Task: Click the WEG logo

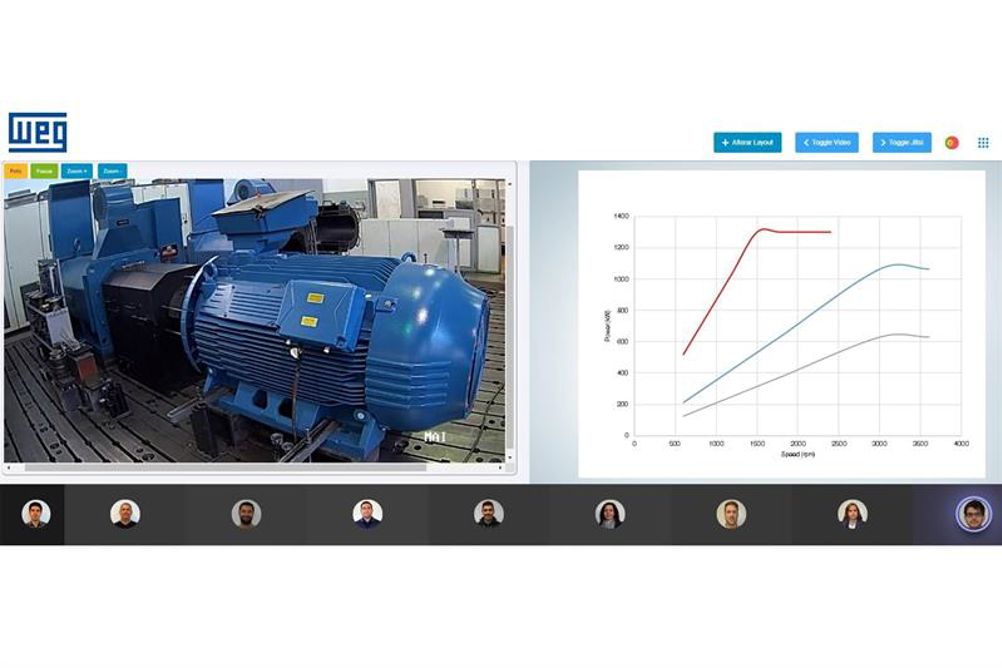Action: (38, 132)
